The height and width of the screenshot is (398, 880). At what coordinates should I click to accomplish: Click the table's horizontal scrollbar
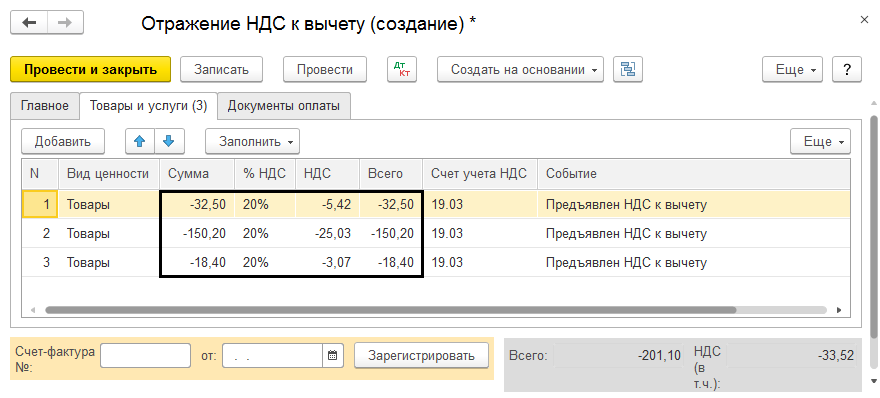pos(390,310)
